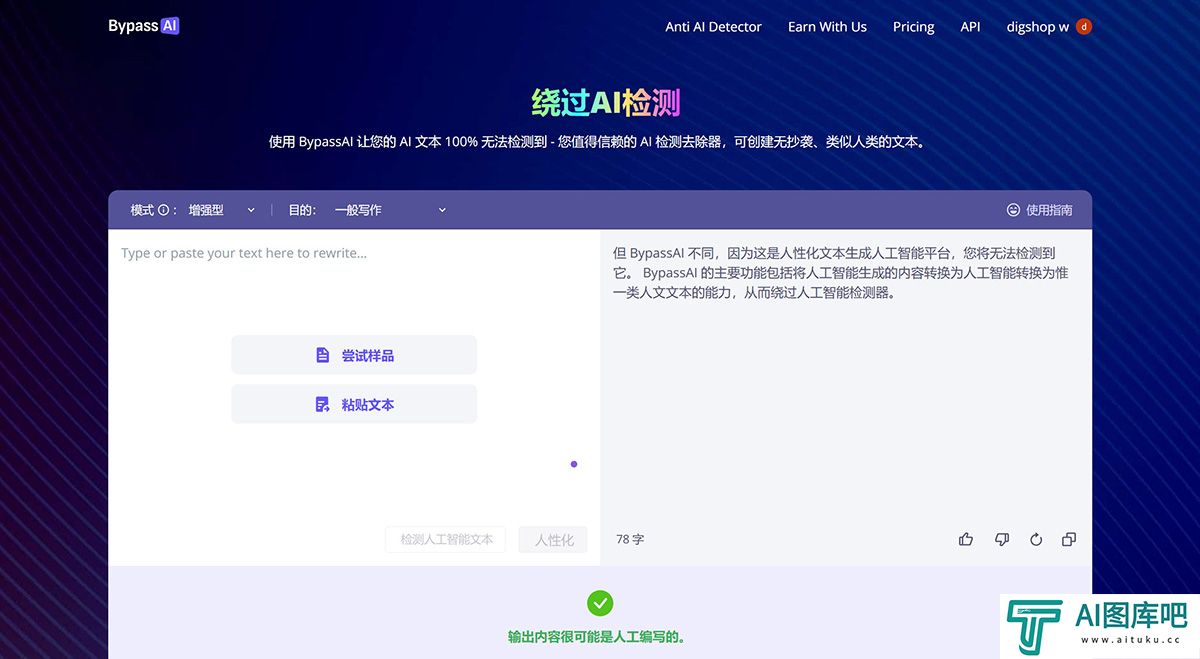This screenshot has height=659, width=1200.
Task: Click the 尝试样品 button
Action: pyautogui.click(x=354, y=355)
